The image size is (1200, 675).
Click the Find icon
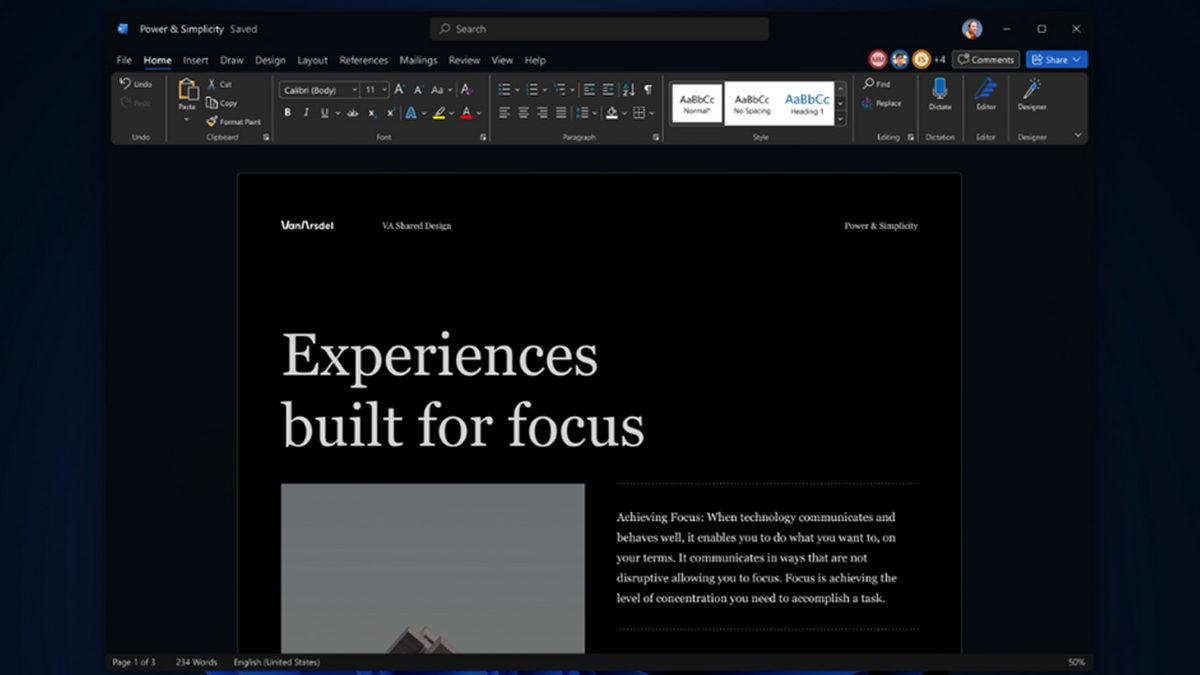pyautogui.click(x=870, y=83)
